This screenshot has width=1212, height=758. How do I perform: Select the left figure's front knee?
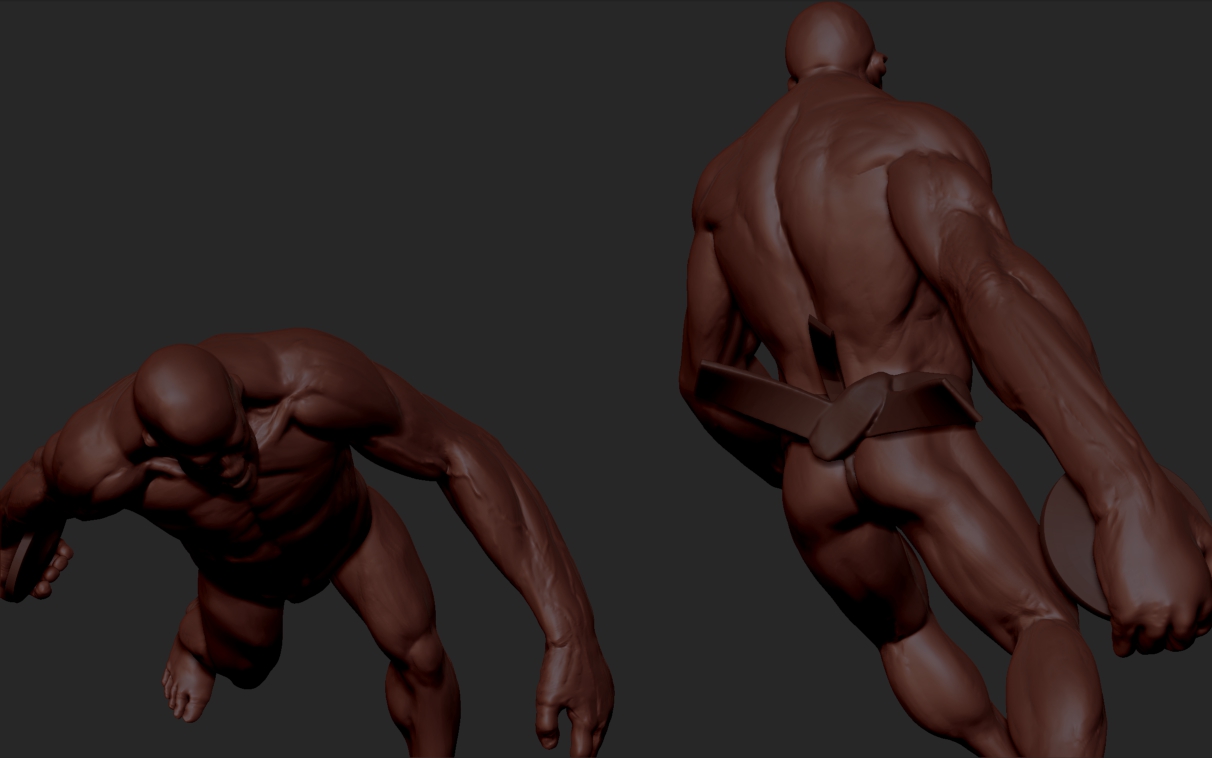point(423,660)
